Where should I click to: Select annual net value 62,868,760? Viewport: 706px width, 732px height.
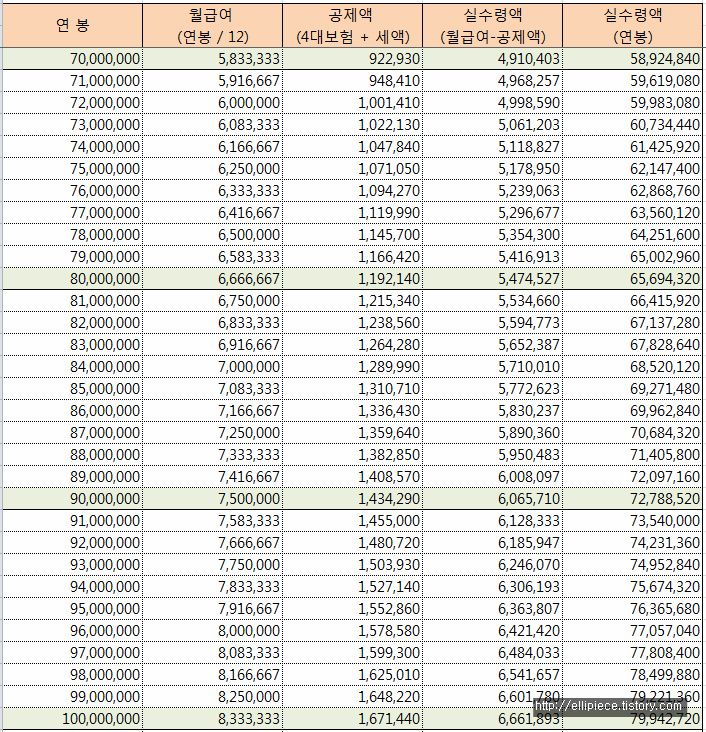[633, 190]
